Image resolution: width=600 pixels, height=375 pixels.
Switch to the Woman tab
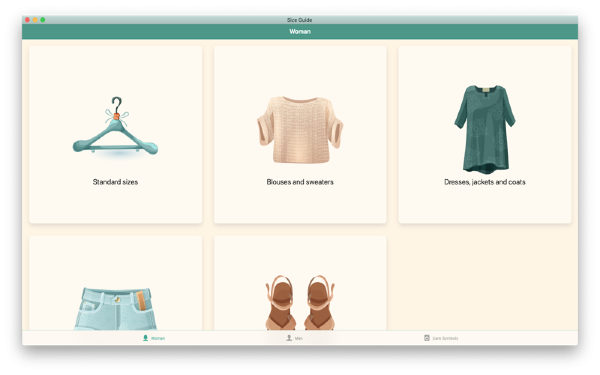(154, 338)
